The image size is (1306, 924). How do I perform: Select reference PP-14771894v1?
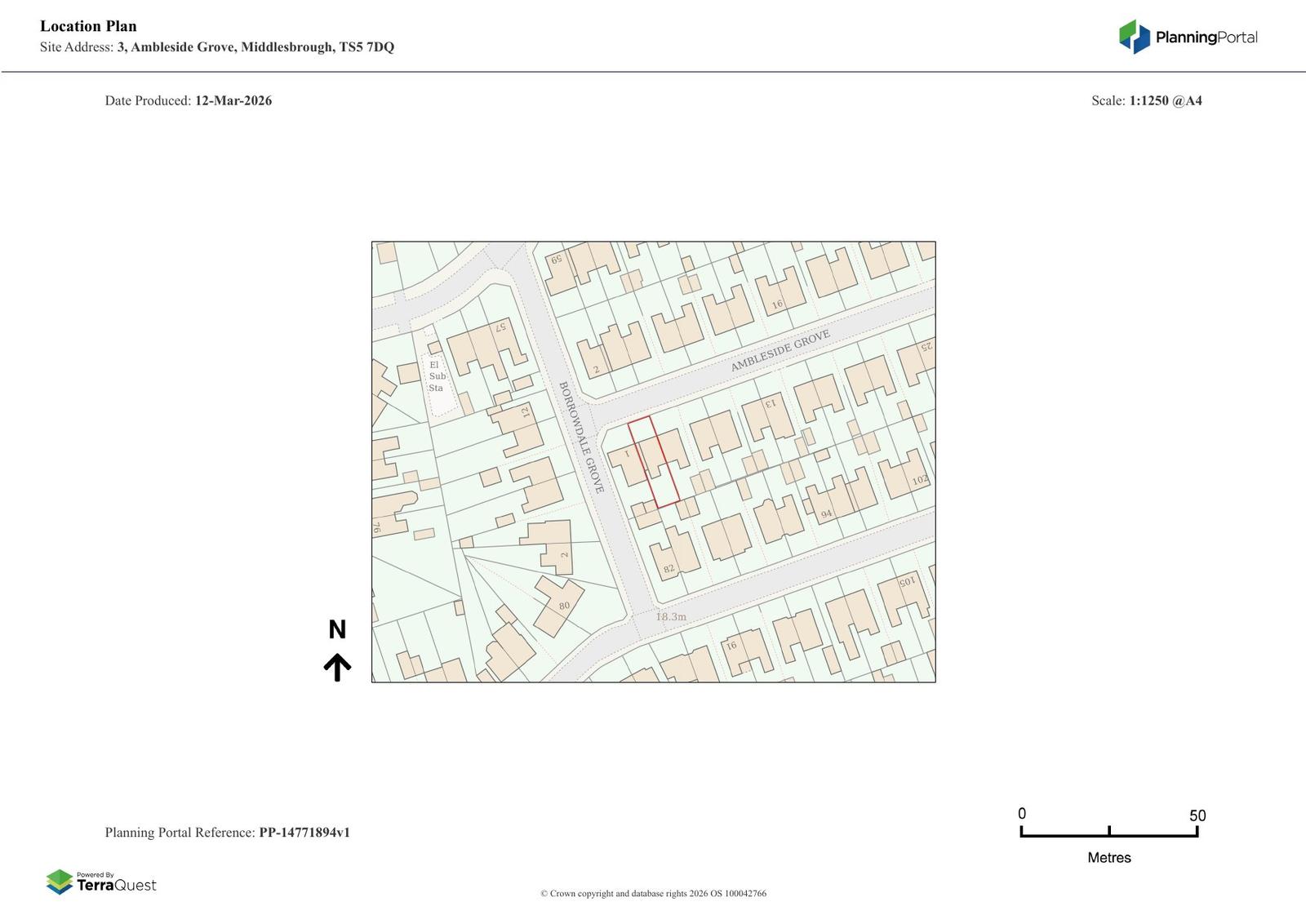(x=304, y=833)
